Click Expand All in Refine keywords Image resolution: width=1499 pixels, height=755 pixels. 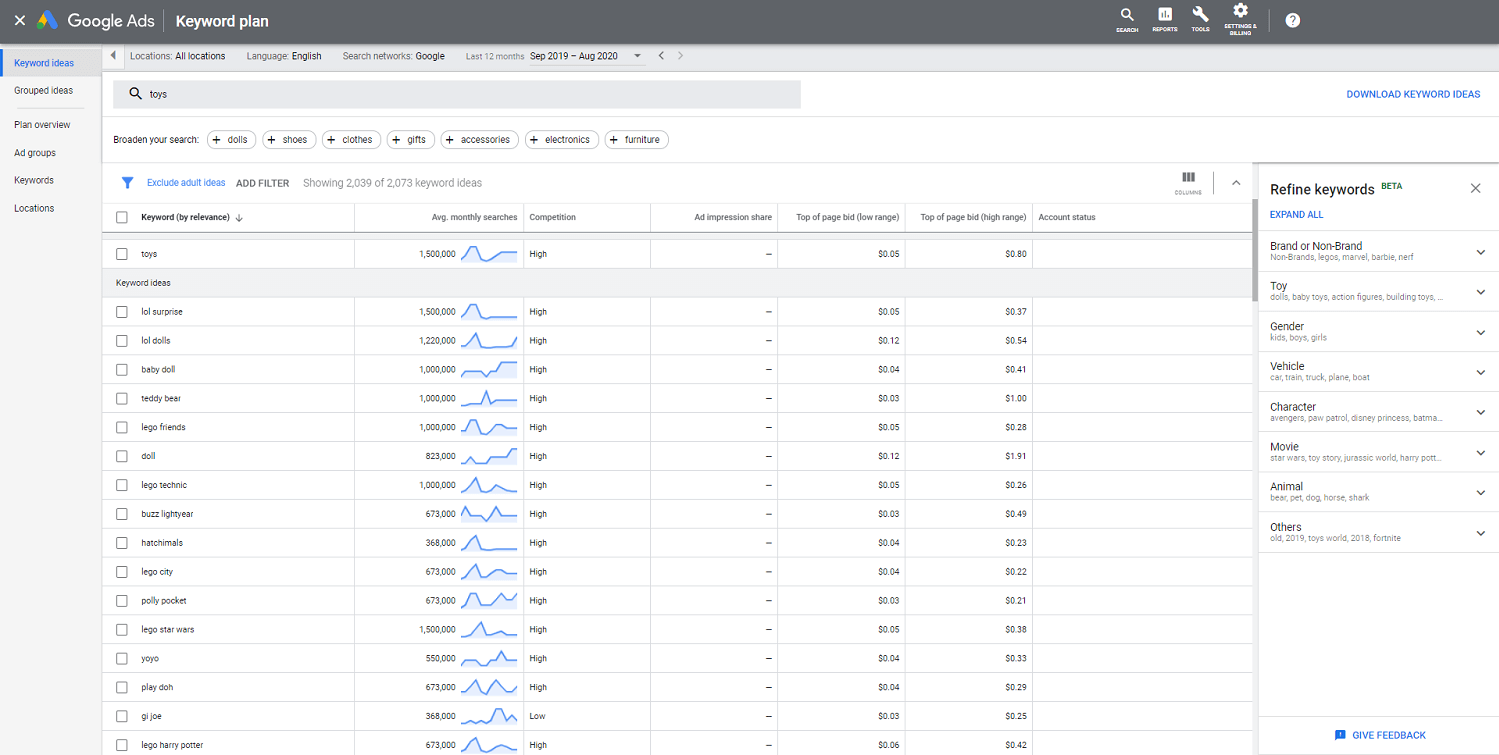1297,215
